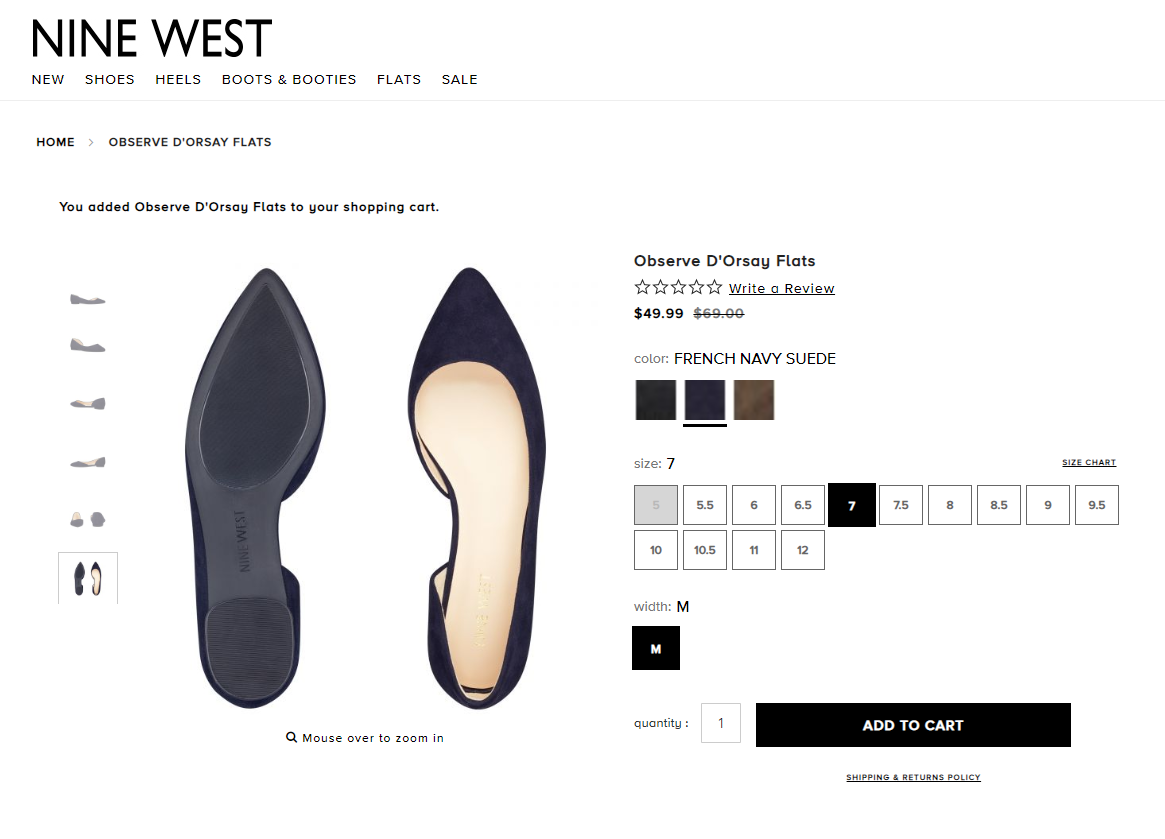Select the black color swatch
The image size is (1165, 839).
(656, 400)
